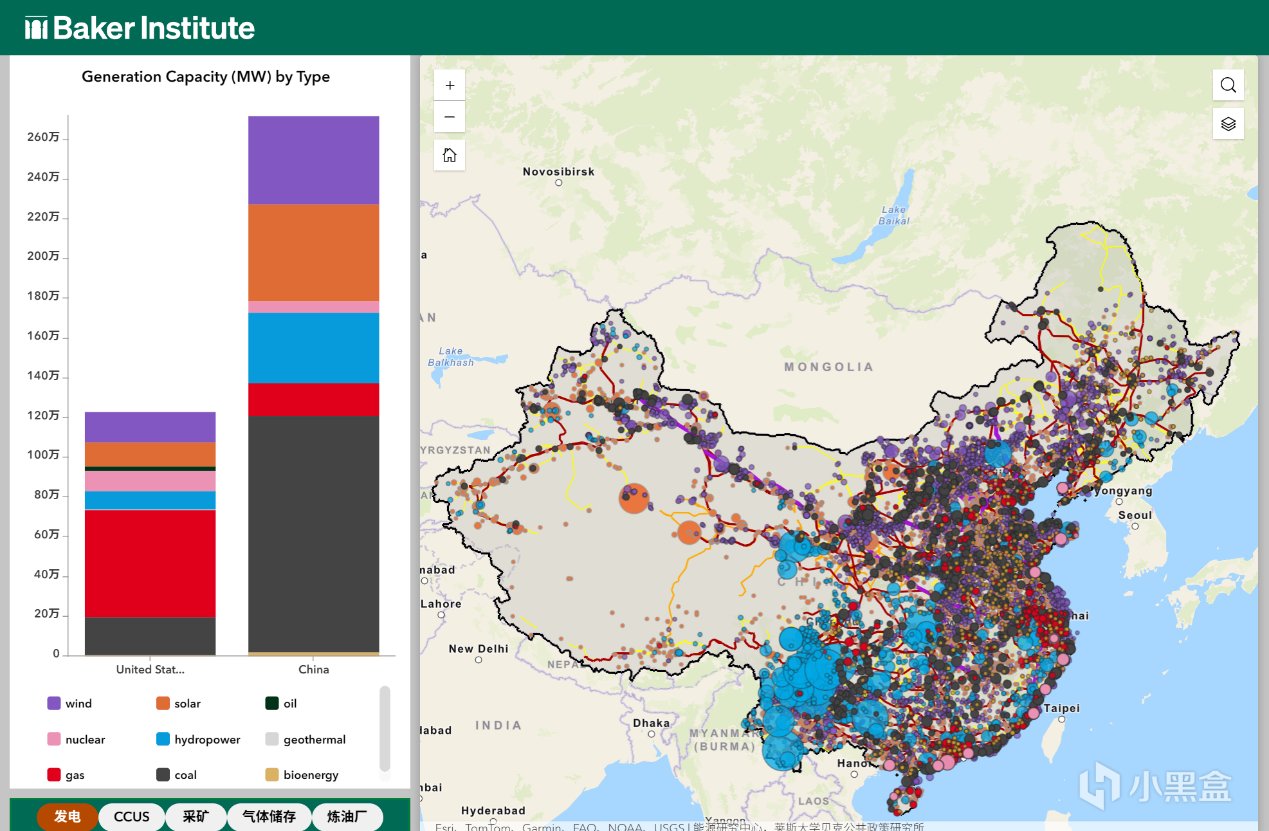The width and height of the screenshot is (1269, 831).
Task: Toggle solar series in chart legend
Action: click(x=178, y=703)
